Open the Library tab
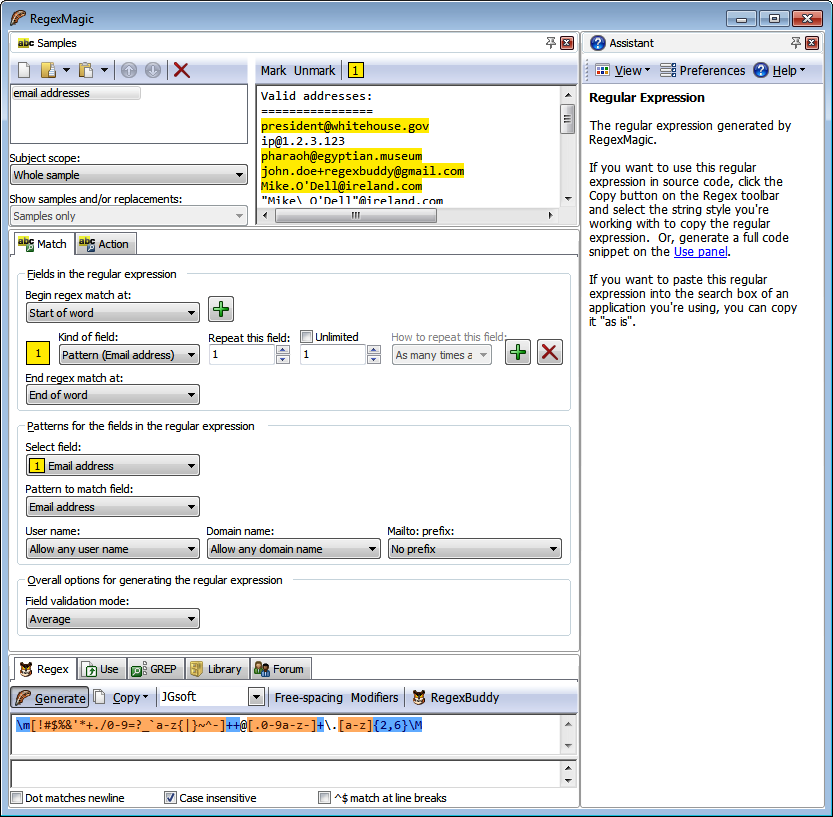The height and width of the screenshot is (817, 833). click(x=217, y=669)
